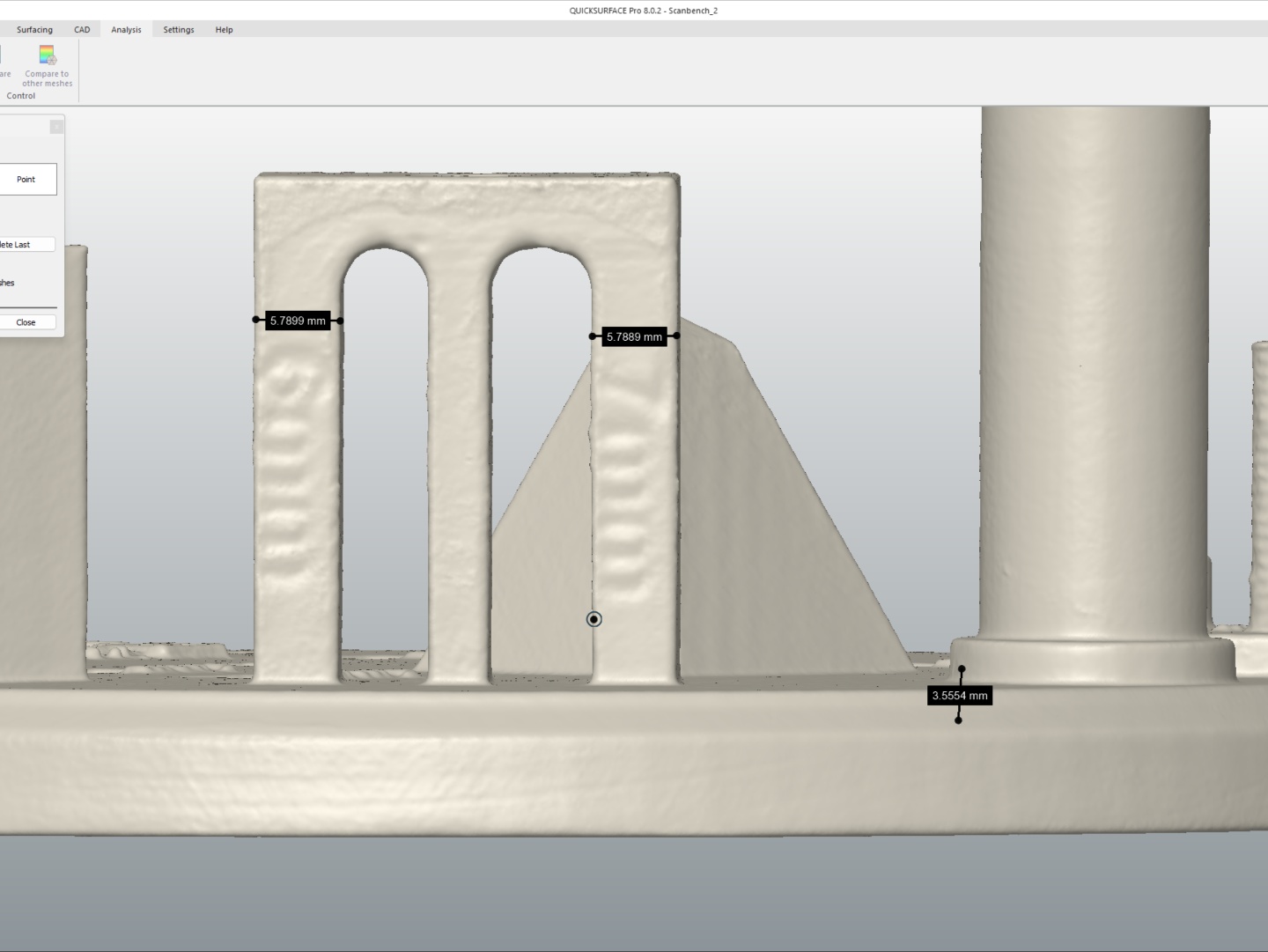This screenshot has width=1268, height=952.
Task: Select bottom endpoint dot of 3.5554 mm measurement
Action: pyautogui.click(x=958, y=720)
